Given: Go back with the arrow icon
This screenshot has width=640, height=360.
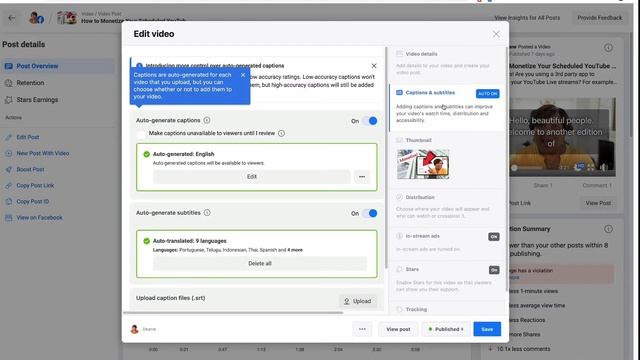Looking at the screenshot, I should pos(11,18).
